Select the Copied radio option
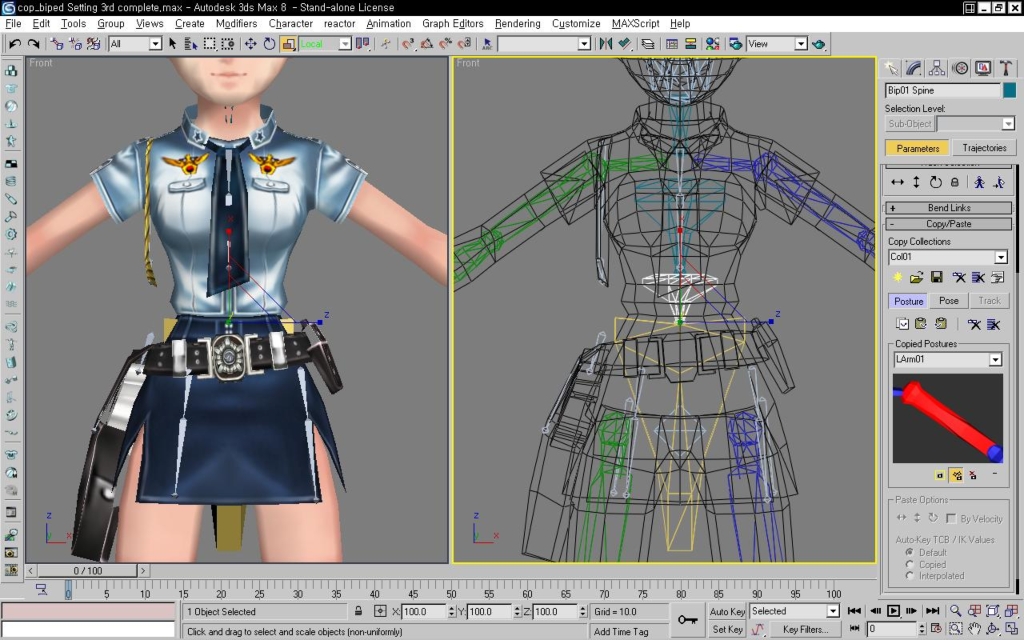 909,564
